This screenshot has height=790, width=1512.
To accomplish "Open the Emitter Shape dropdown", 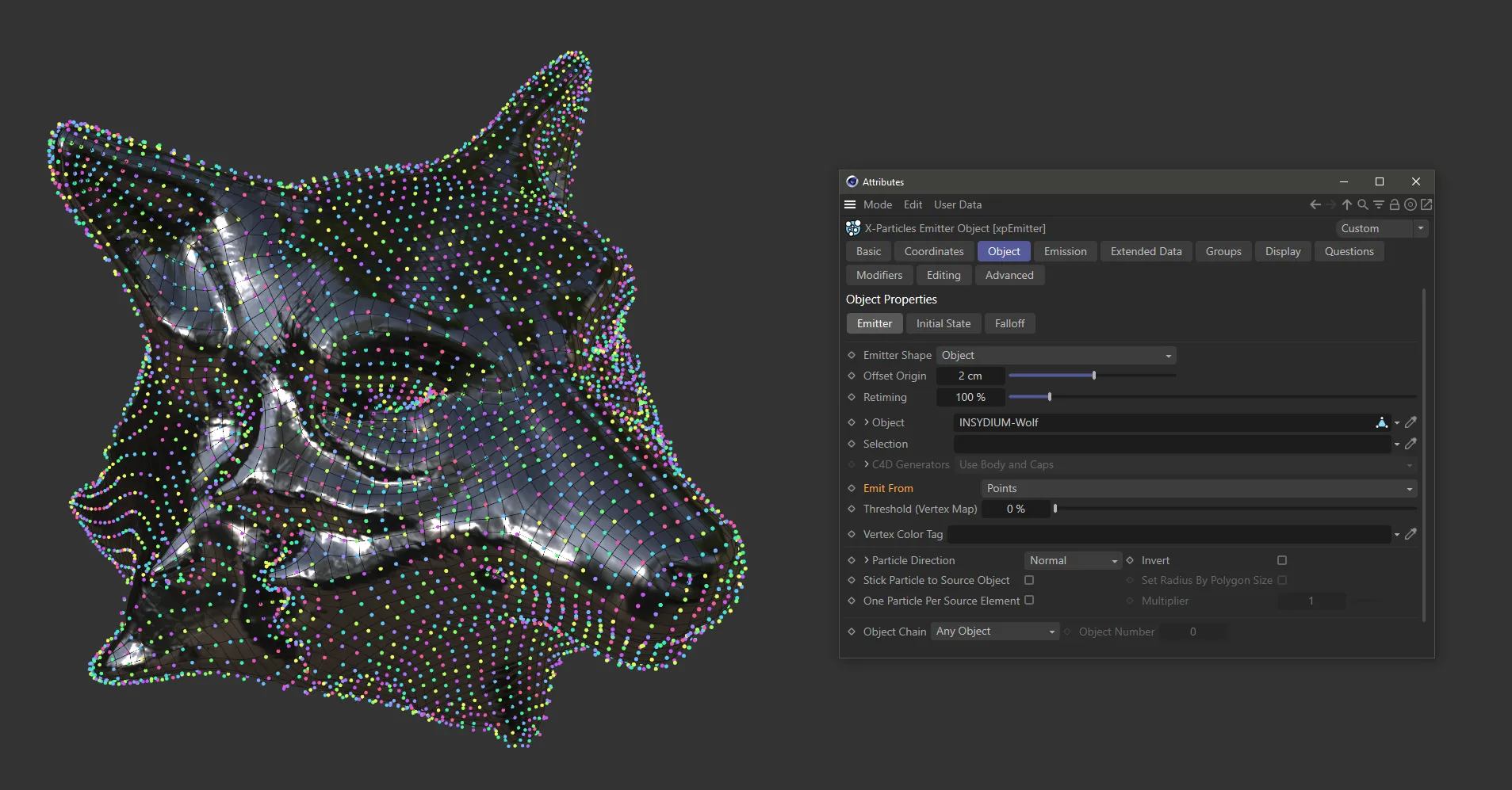I will 1056,355.
